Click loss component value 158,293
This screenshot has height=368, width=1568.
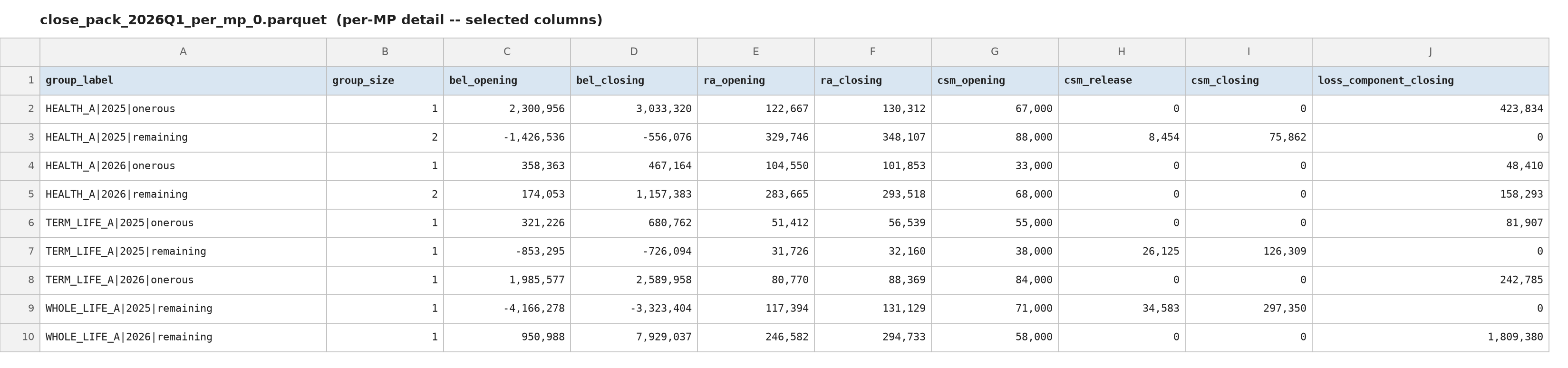(1431, 195)
